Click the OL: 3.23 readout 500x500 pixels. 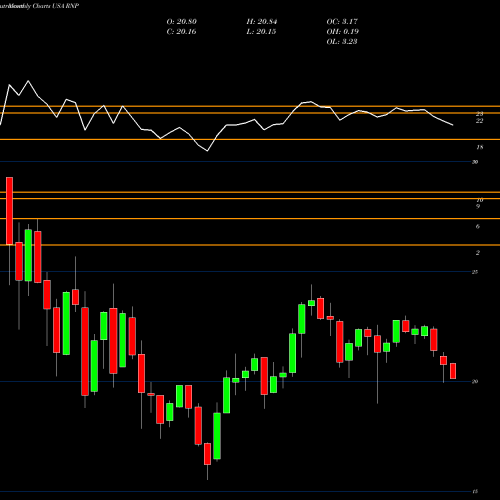342,42
